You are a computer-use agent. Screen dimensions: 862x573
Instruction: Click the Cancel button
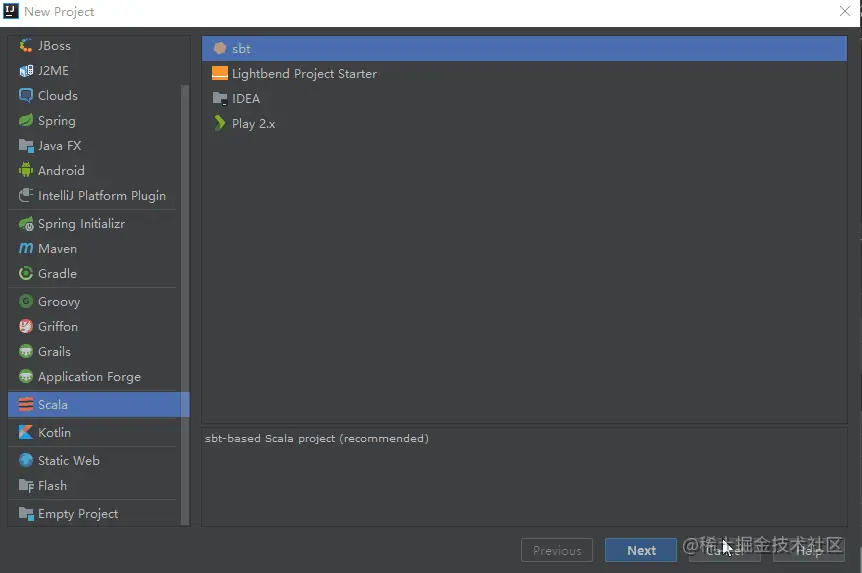pos(725,550)
